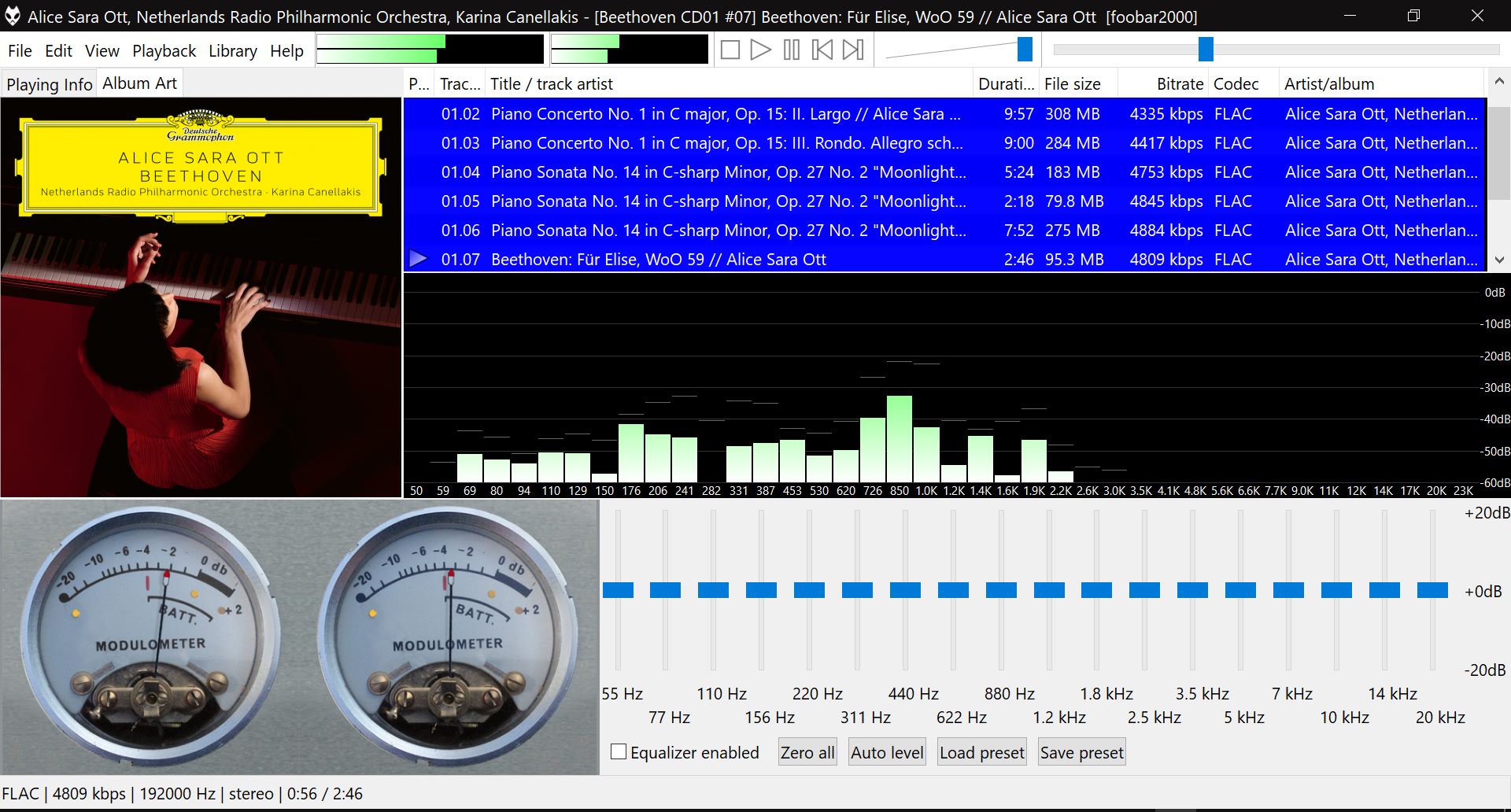Viewport: 1511px width, 812px height.
Task: Click the Auto level button
Action: (x=887, y=752)
